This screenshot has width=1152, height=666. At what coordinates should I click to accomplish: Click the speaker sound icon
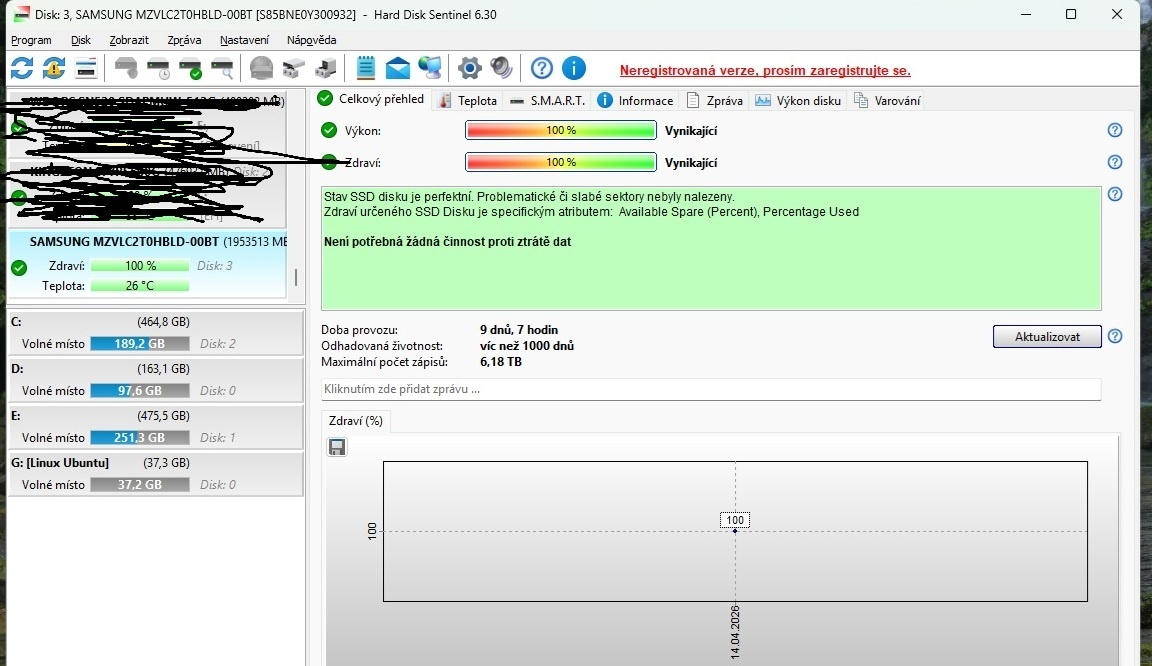[x=501, y=68]
